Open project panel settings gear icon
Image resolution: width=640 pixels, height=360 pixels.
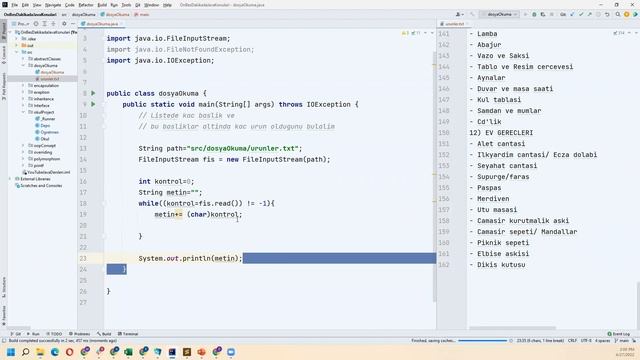pos(64,24)
